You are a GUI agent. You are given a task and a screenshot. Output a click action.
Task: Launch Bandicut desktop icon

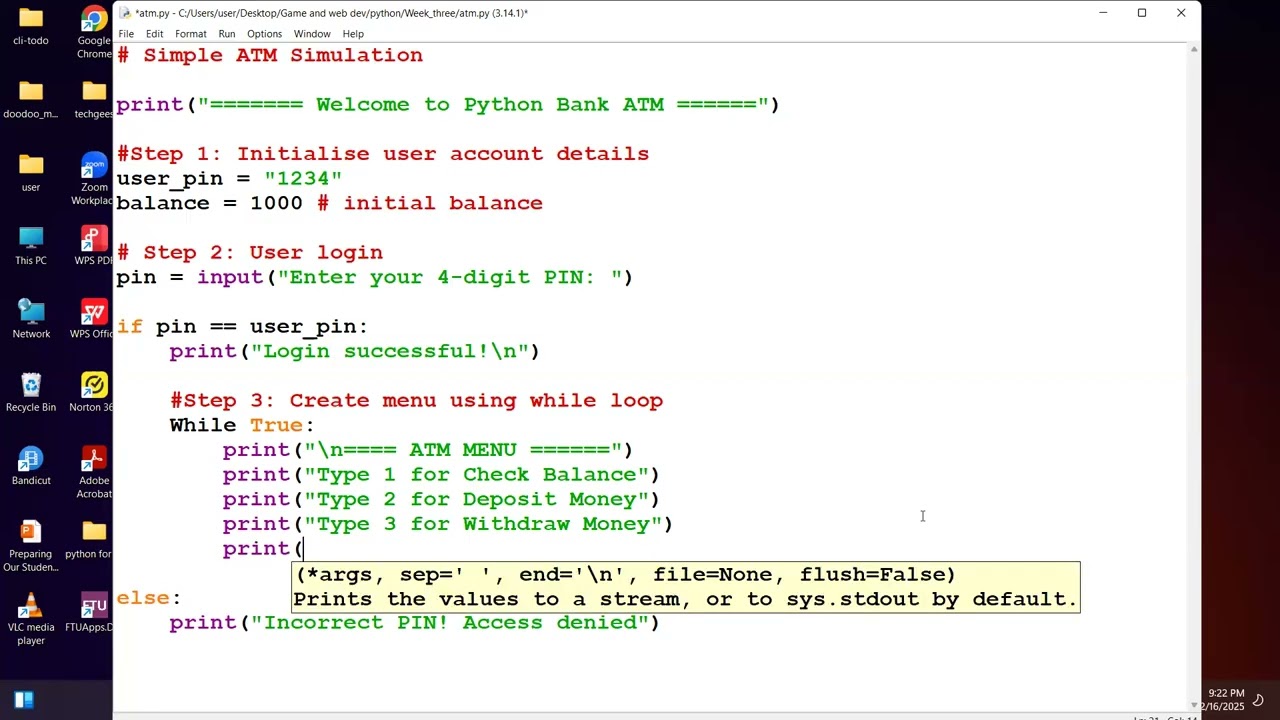pyautogui.click(x=31, y=466)
